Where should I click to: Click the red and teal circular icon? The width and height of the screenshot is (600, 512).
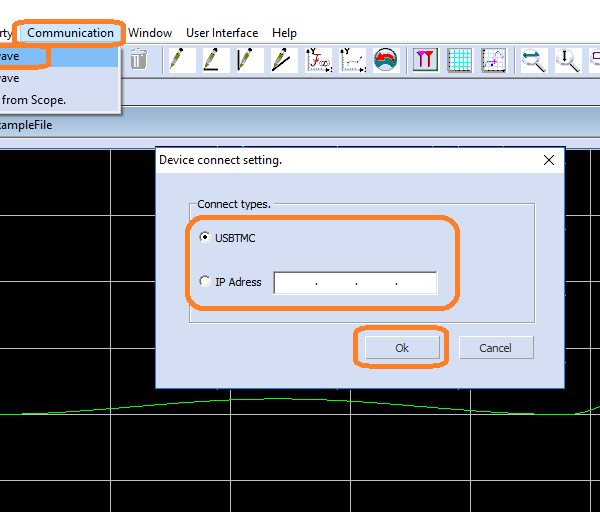386,60
